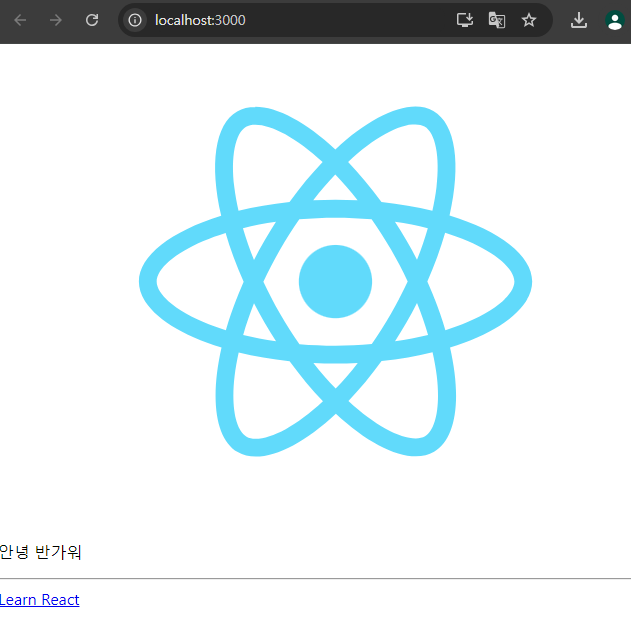Reload the localhost page
The width and height of the screenshot is (631, 634).
coord(92,20)
